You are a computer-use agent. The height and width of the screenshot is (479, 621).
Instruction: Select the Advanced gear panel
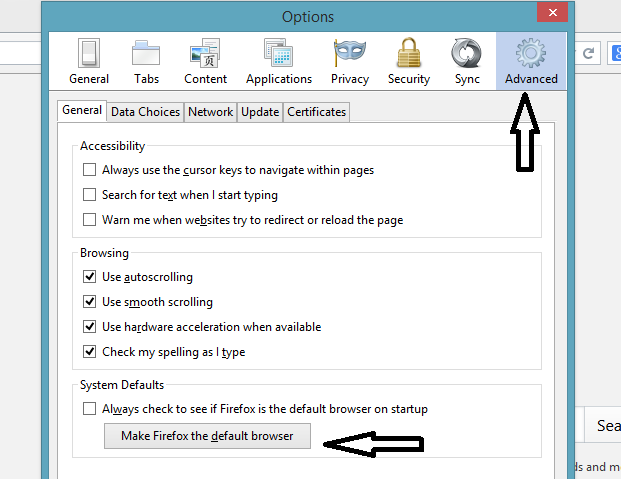click(x=531, y=62)
